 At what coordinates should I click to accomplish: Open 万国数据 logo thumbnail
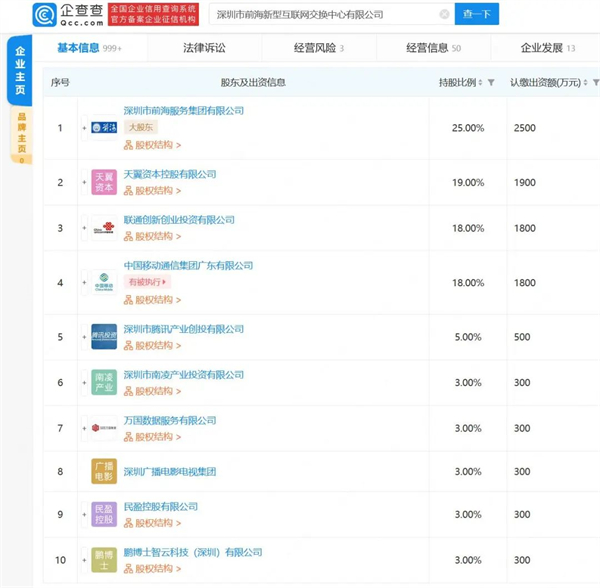pos(104,428)
